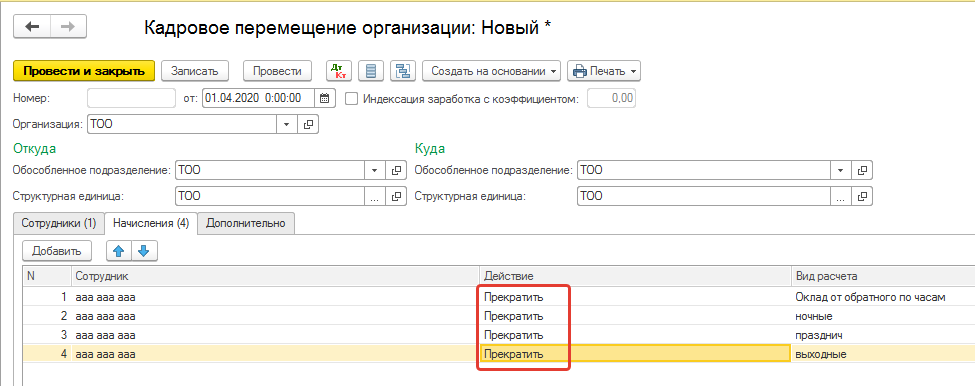The width and height of the screenshot is (975, 386).
Task: Click the Номер input field
Action: click(132, 98)
